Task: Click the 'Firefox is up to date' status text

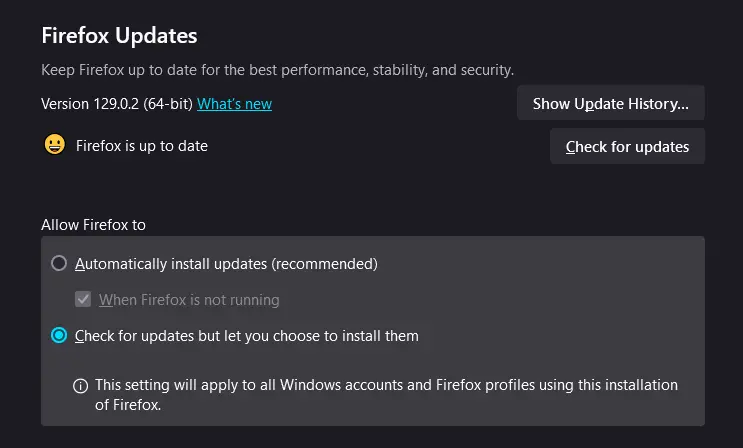Action: (x=142, y=146)
